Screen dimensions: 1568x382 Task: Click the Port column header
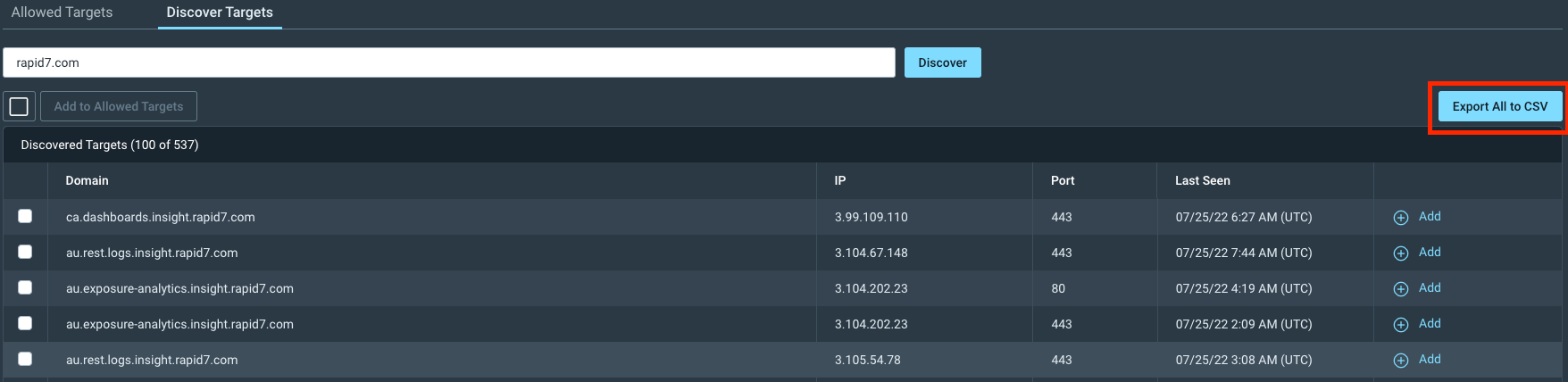coord(1063,180)
